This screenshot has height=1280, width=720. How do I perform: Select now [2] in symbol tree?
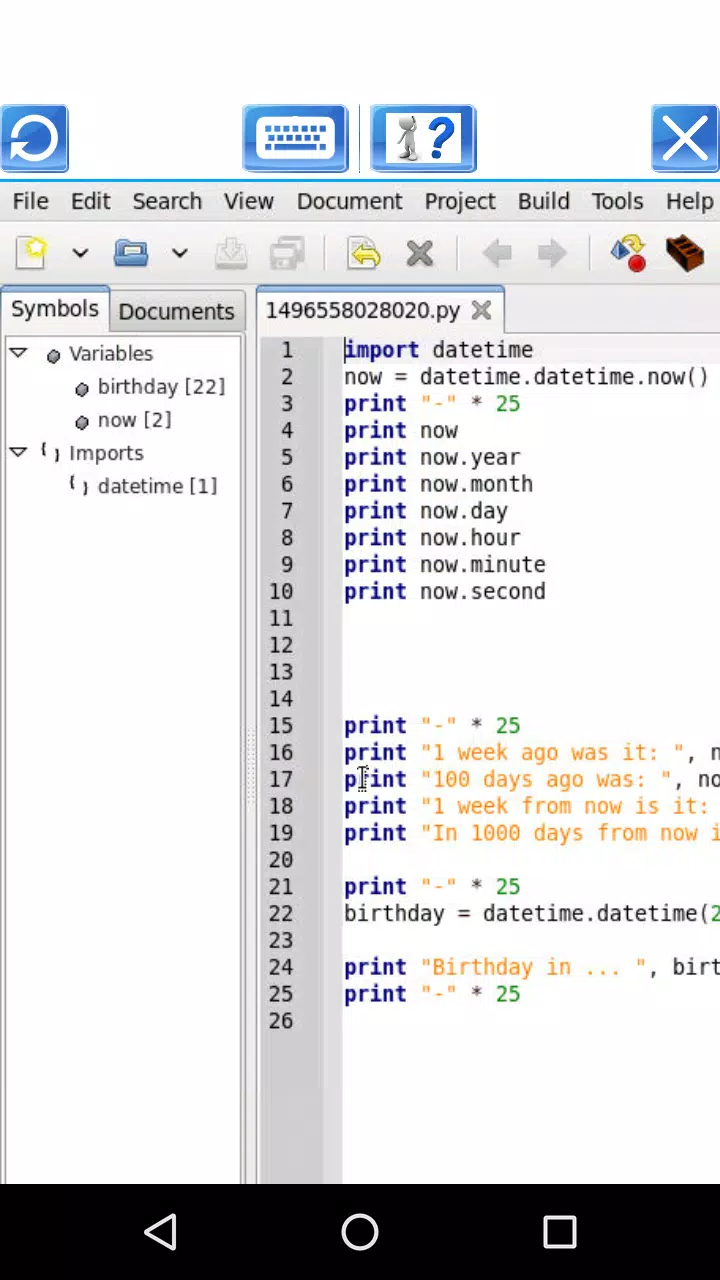(134, 420)
